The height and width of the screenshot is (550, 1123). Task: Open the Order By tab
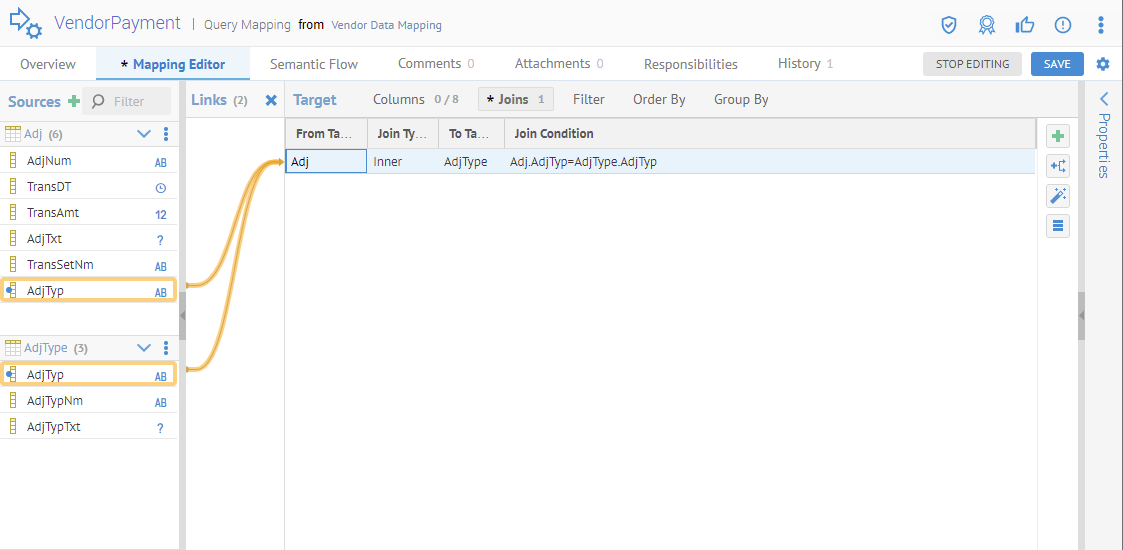(659, 100)
